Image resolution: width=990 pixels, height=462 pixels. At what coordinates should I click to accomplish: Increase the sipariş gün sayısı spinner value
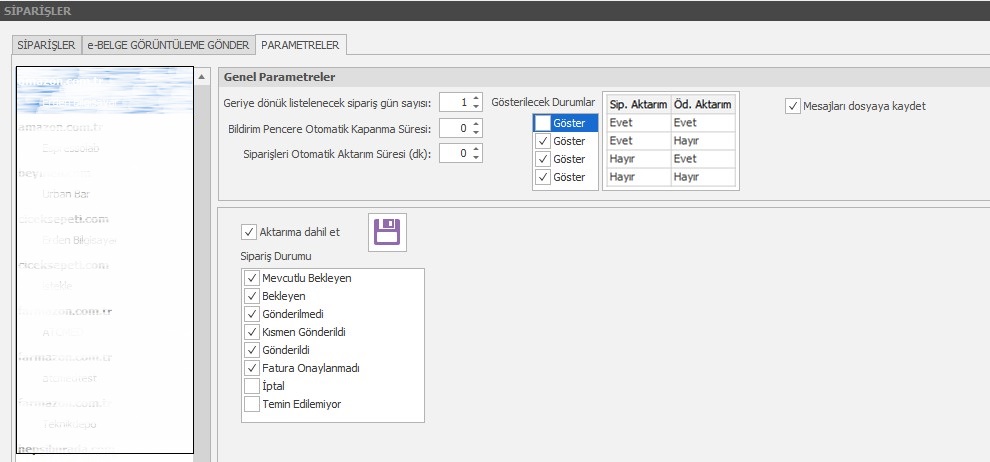click(476, 97)
